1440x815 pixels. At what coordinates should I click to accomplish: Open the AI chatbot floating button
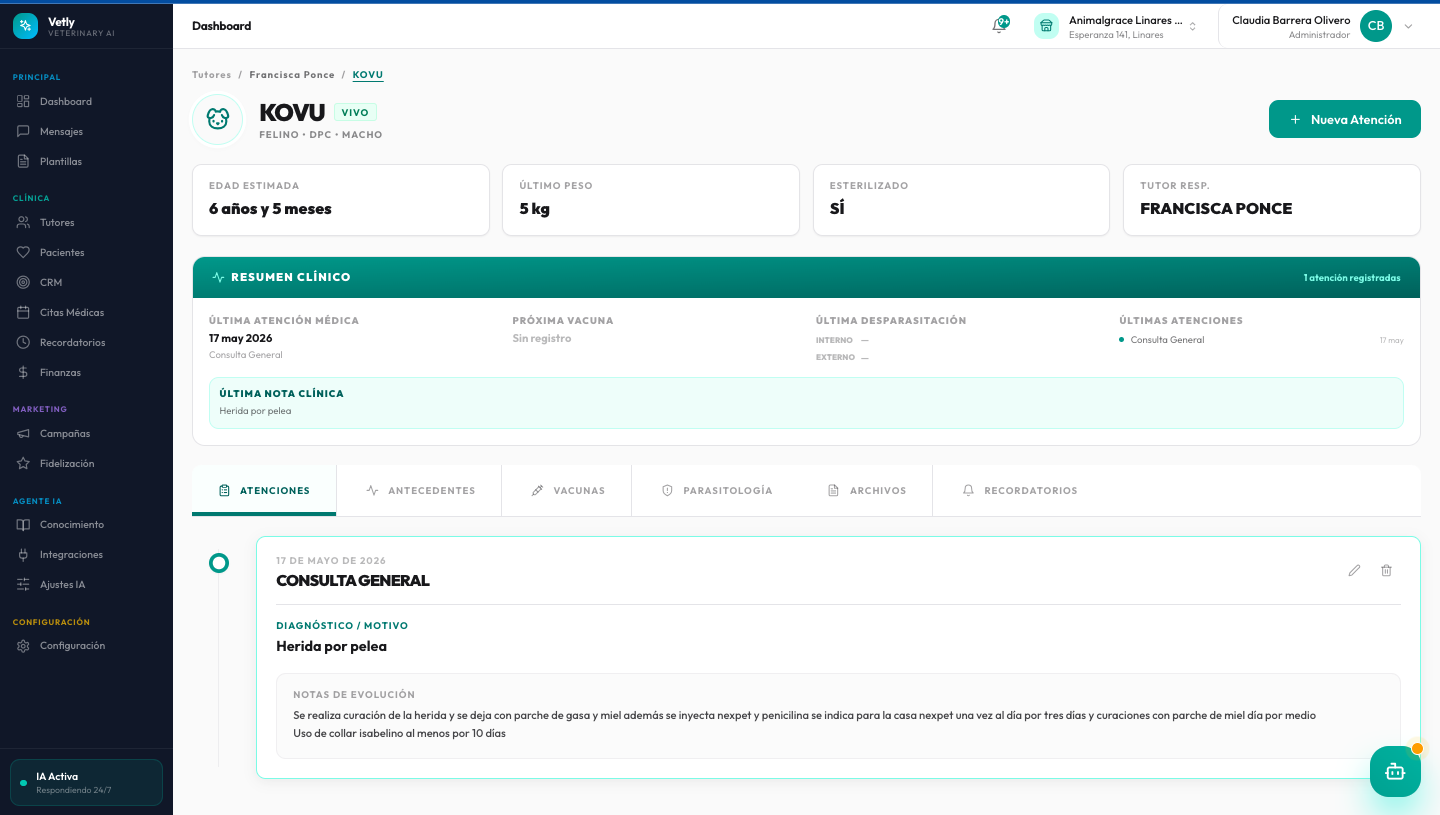1395,771
